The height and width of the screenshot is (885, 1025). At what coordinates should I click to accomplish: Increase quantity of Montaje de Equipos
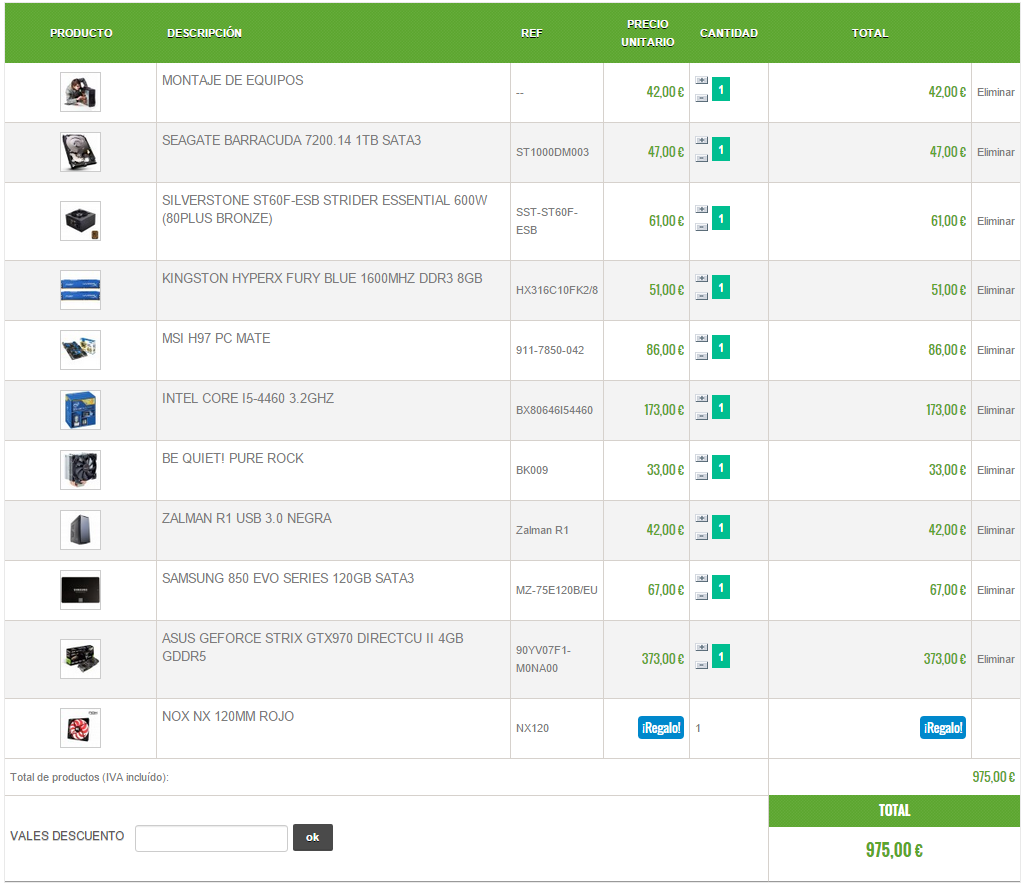701,80
